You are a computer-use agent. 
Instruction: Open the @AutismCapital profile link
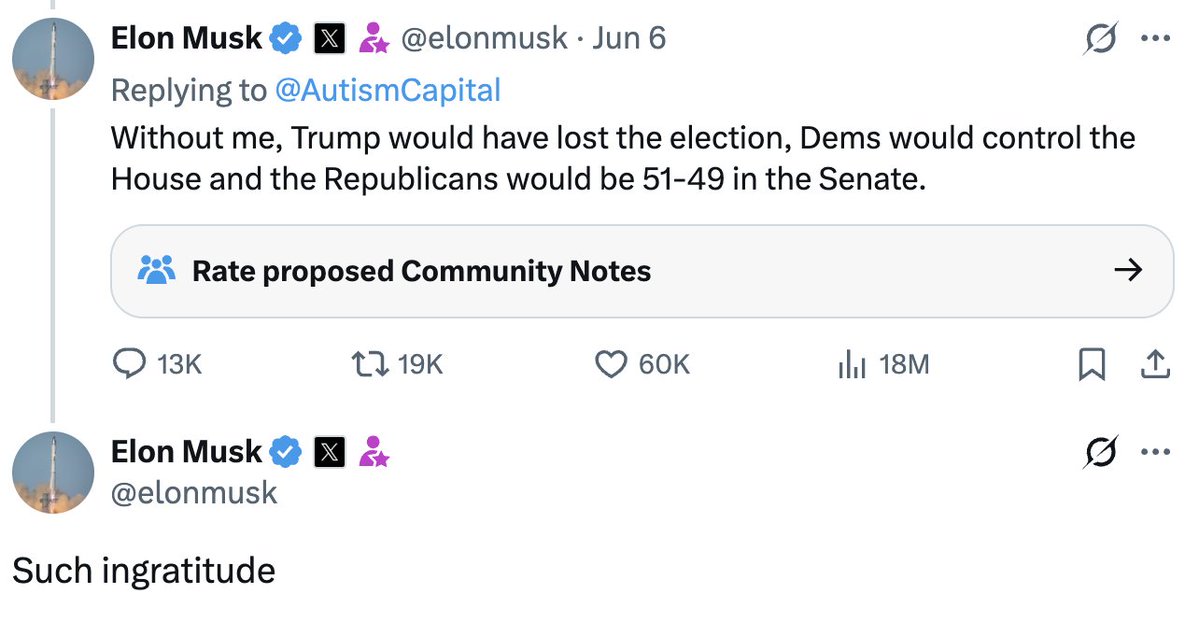point(387,90)
